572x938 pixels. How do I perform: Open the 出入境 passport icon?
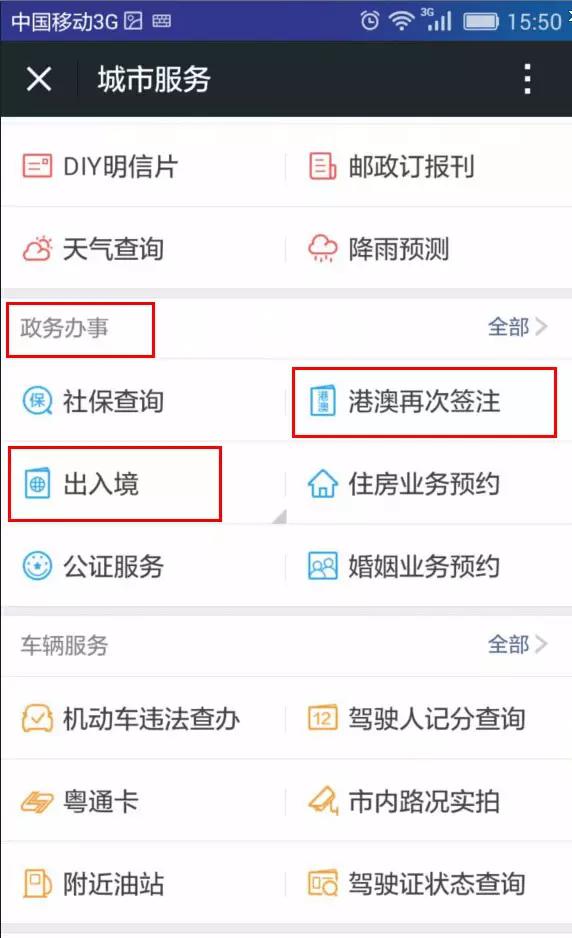tap(37, 484)
